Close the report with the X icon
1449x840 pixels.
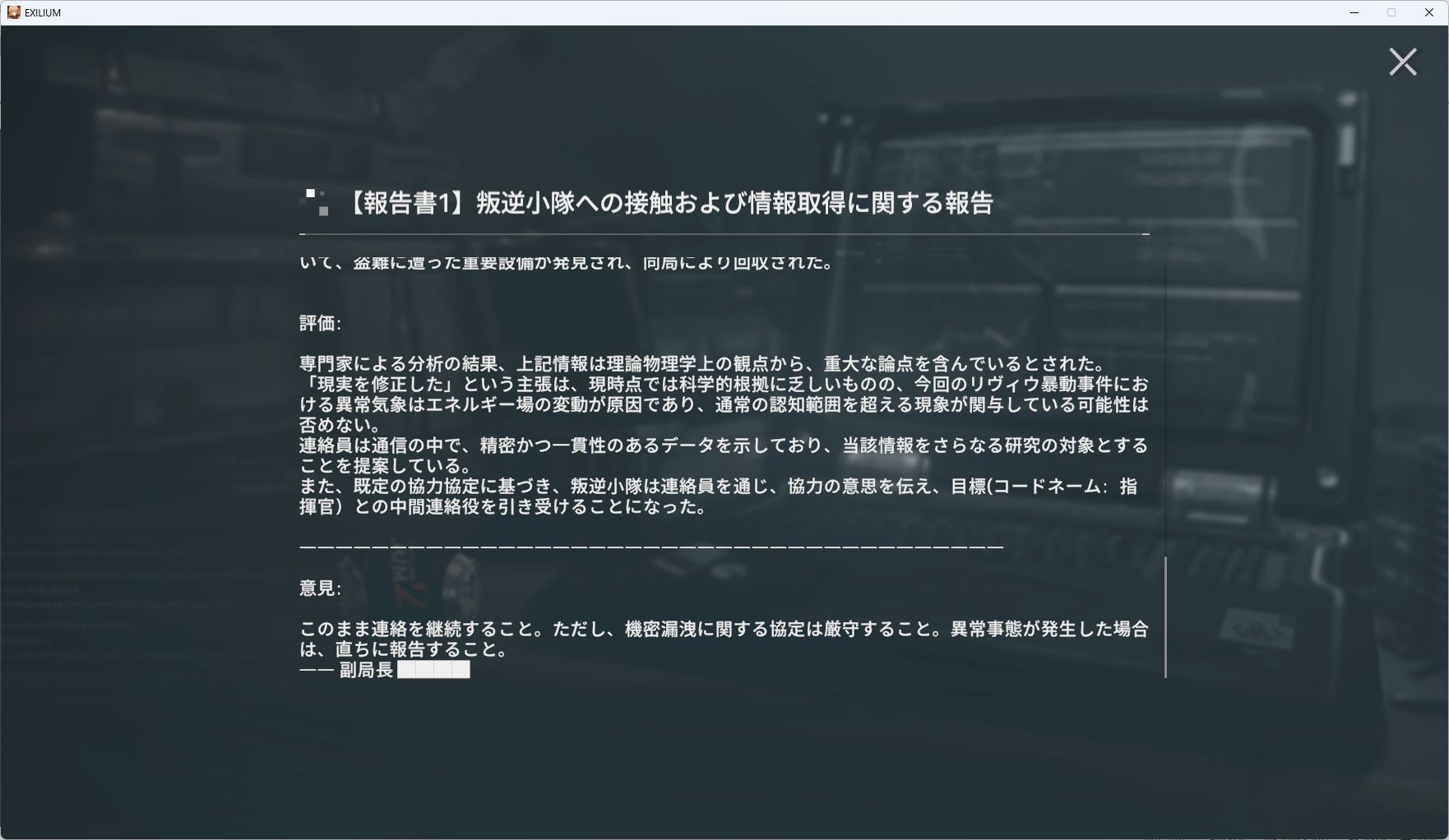[x=1402, y=62]
